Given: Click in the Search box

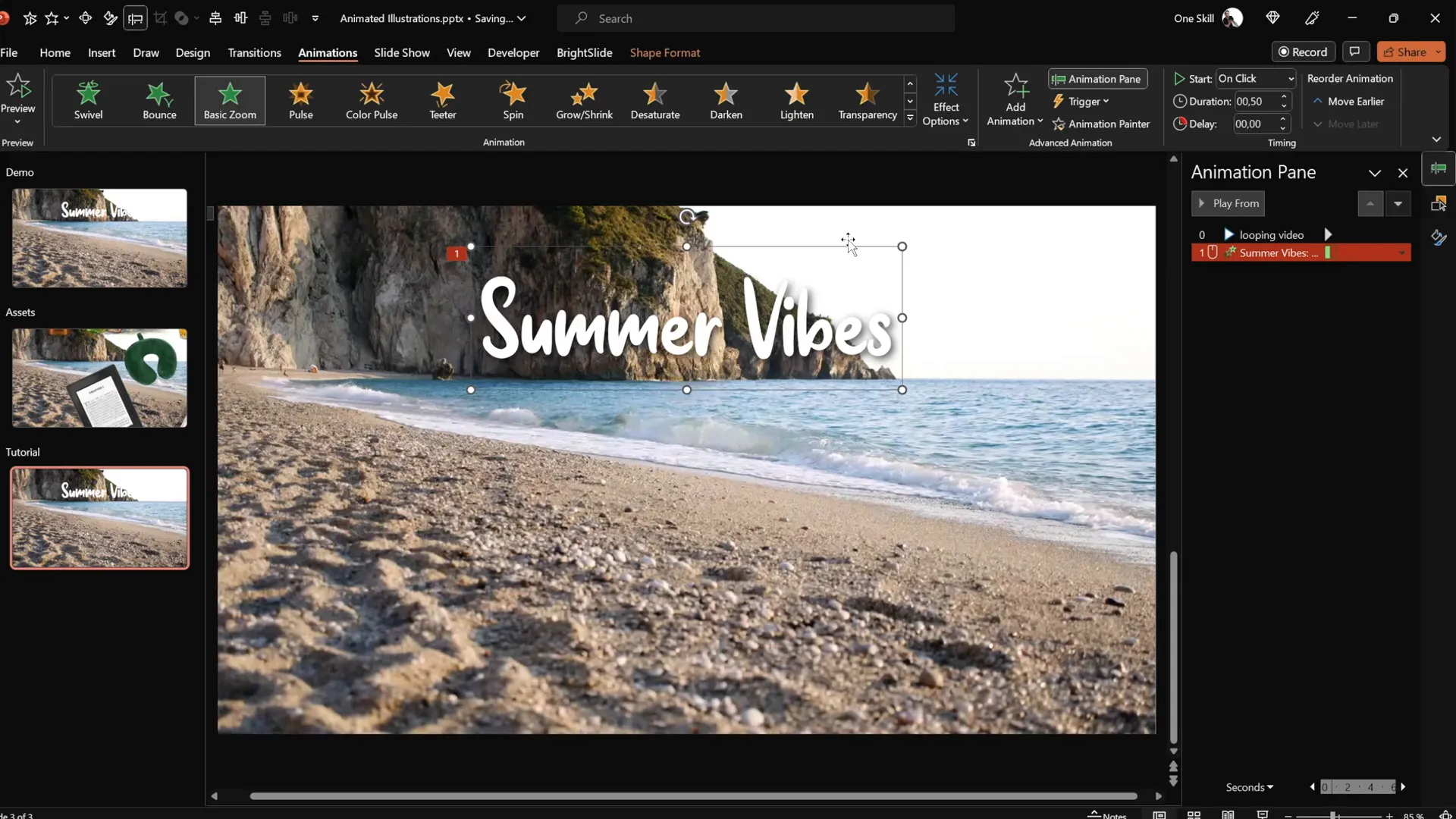Looking at the screenshot, I should 756,18.
